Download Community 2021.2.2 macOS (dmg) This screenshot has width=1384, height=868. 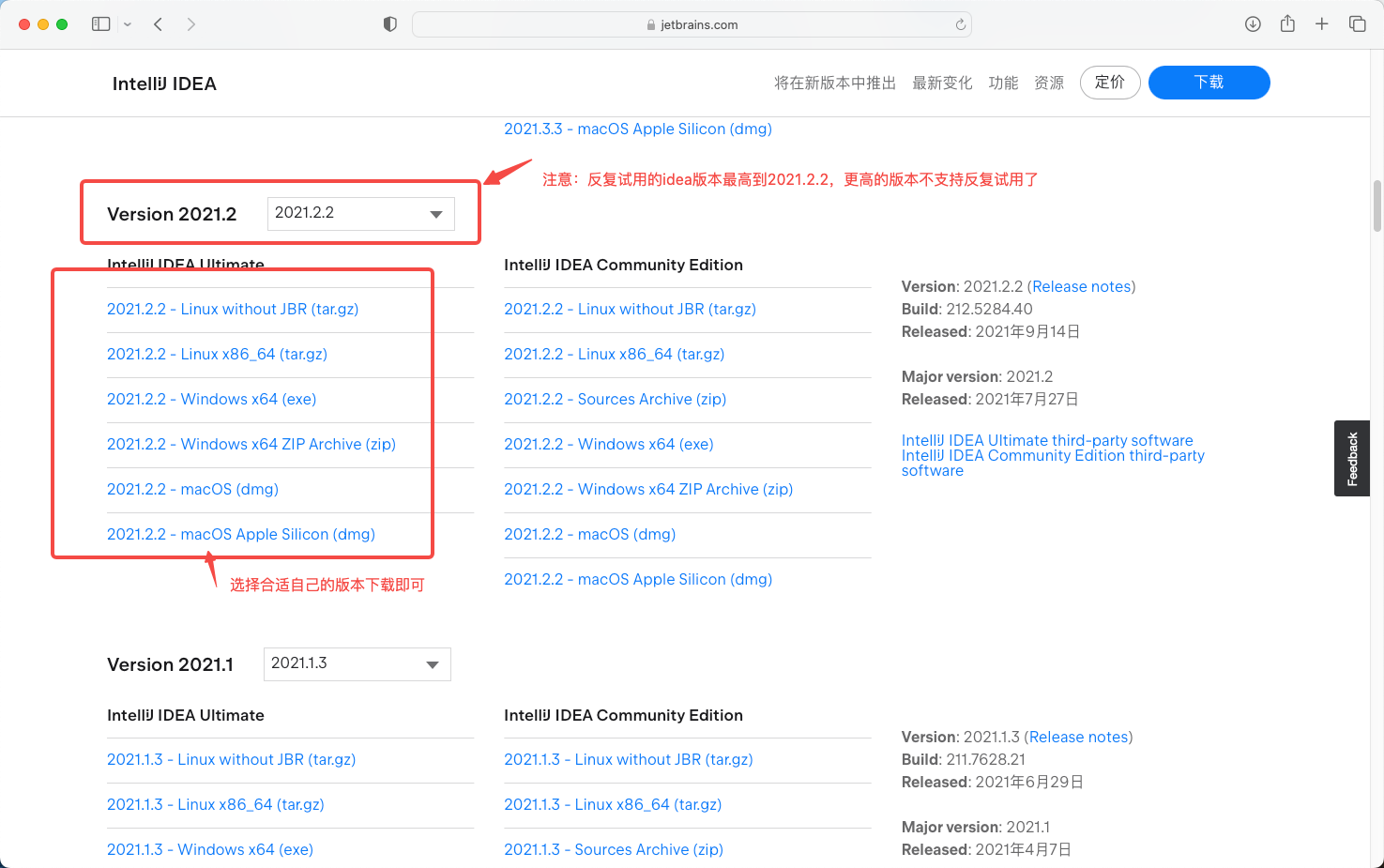point(590,534)
